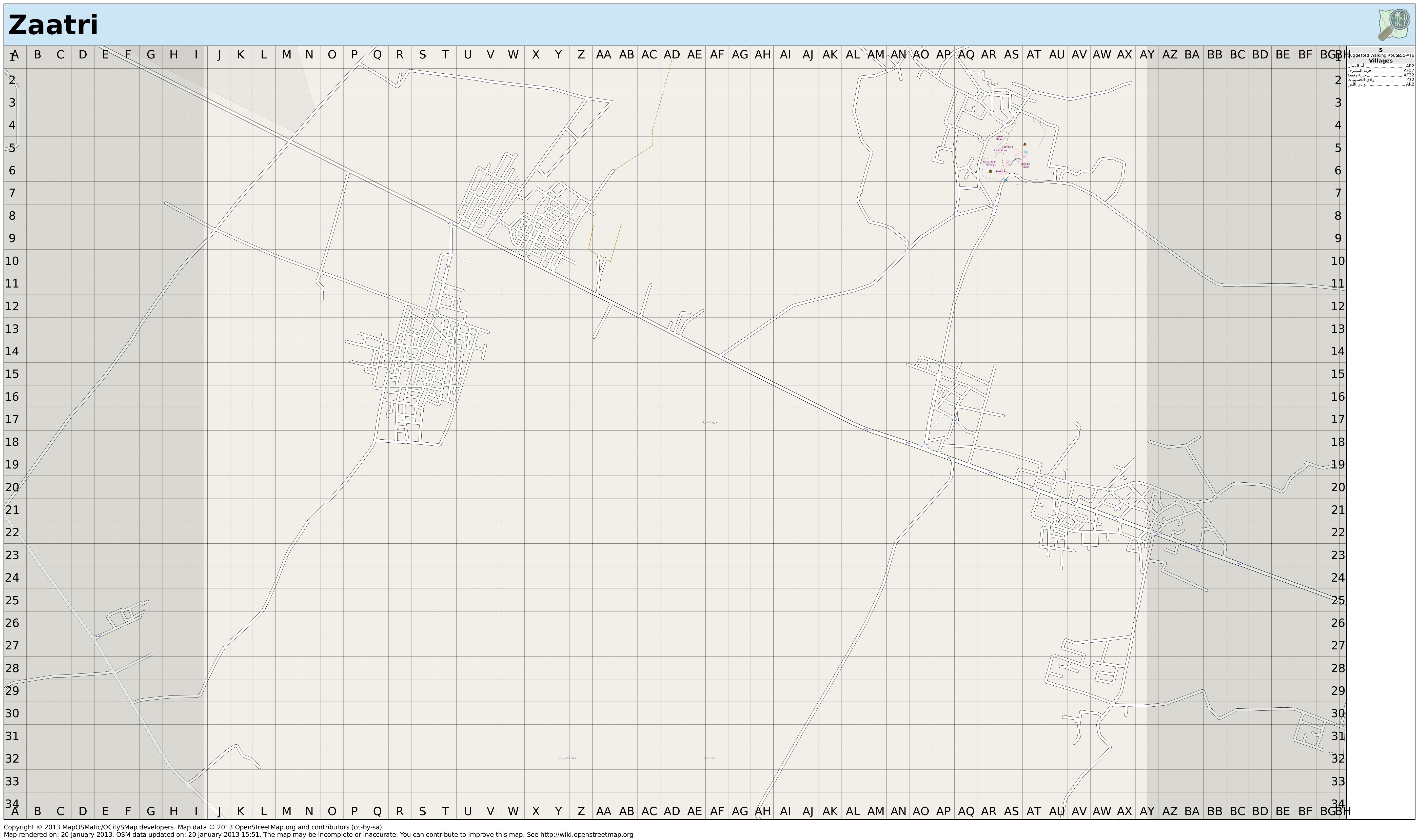Click the Copyright 2013 MapOSMatic footer line
This screenshot has height=840, width=1419.
pyautogui.click(x=194, y=827)
